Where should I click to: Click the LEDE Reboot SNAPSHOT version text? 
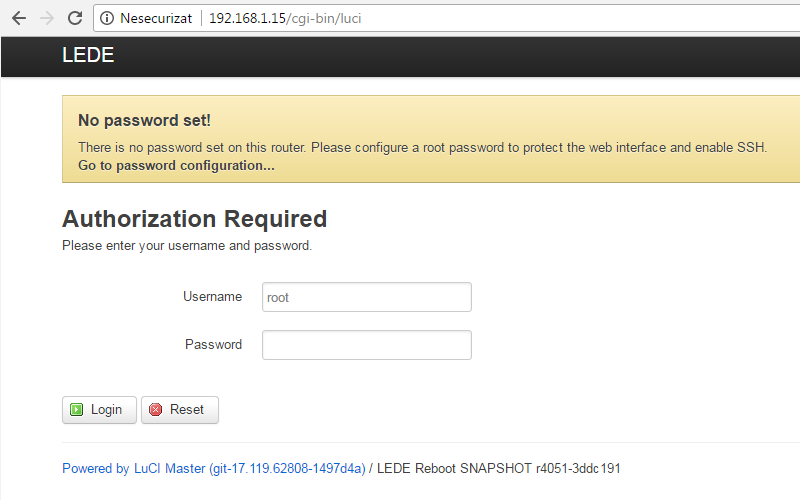coord(498,468)
